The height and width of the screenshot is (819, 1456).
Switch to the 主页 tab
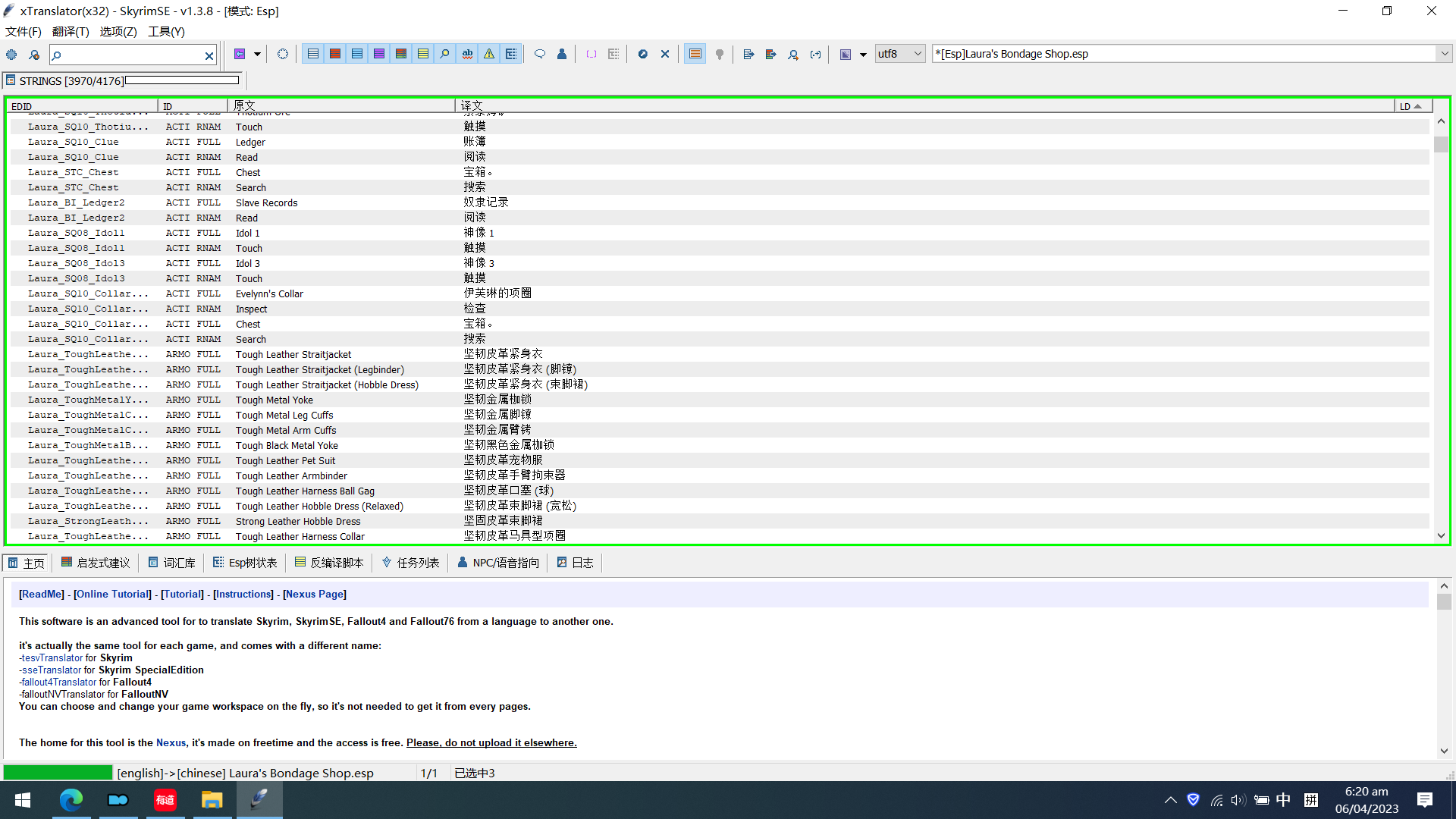point(27,563)
